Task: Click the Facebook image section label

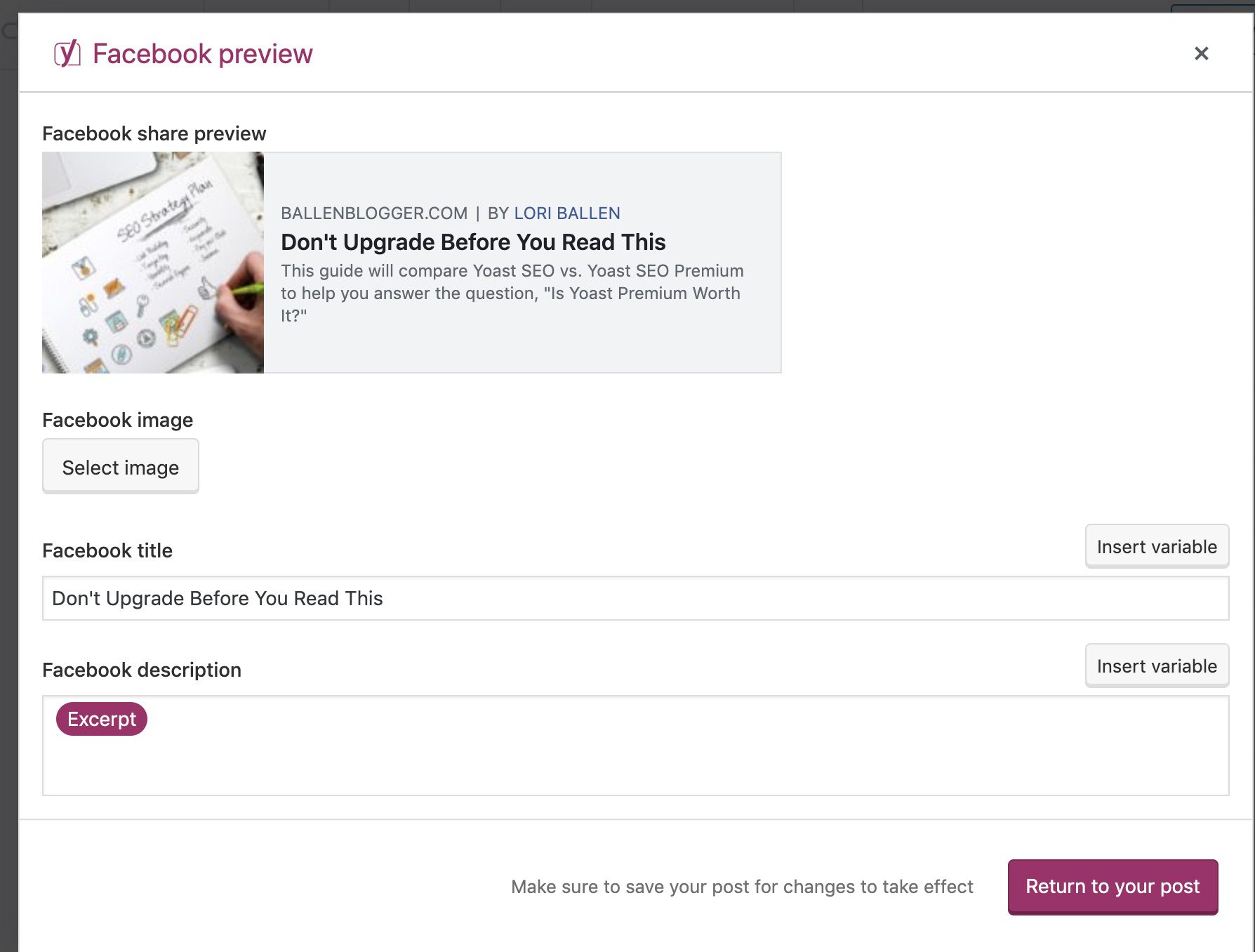Action: click(x=117, y=420)
